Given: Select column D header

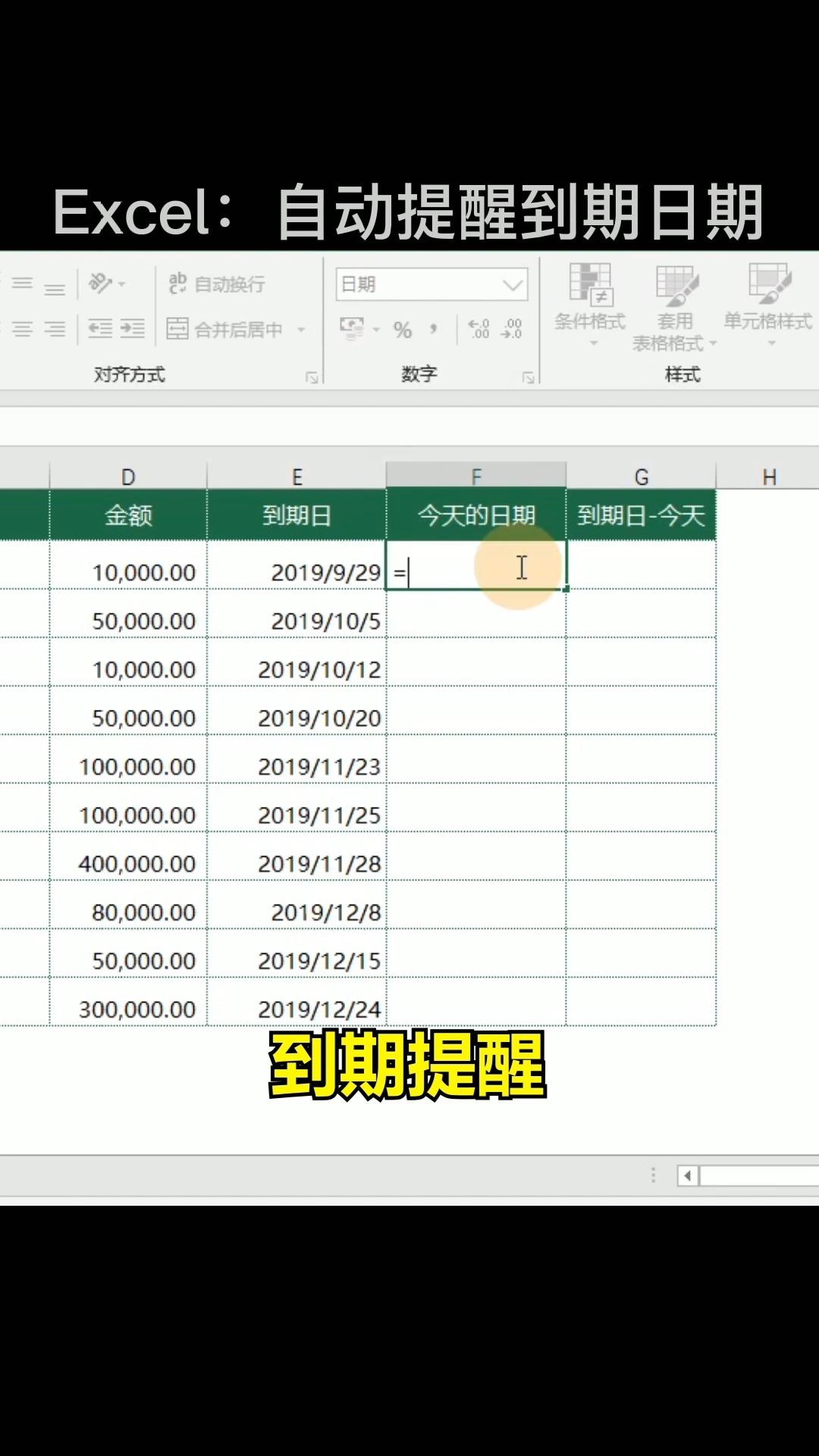Looking at the screenshot, I should click(128, 476).
